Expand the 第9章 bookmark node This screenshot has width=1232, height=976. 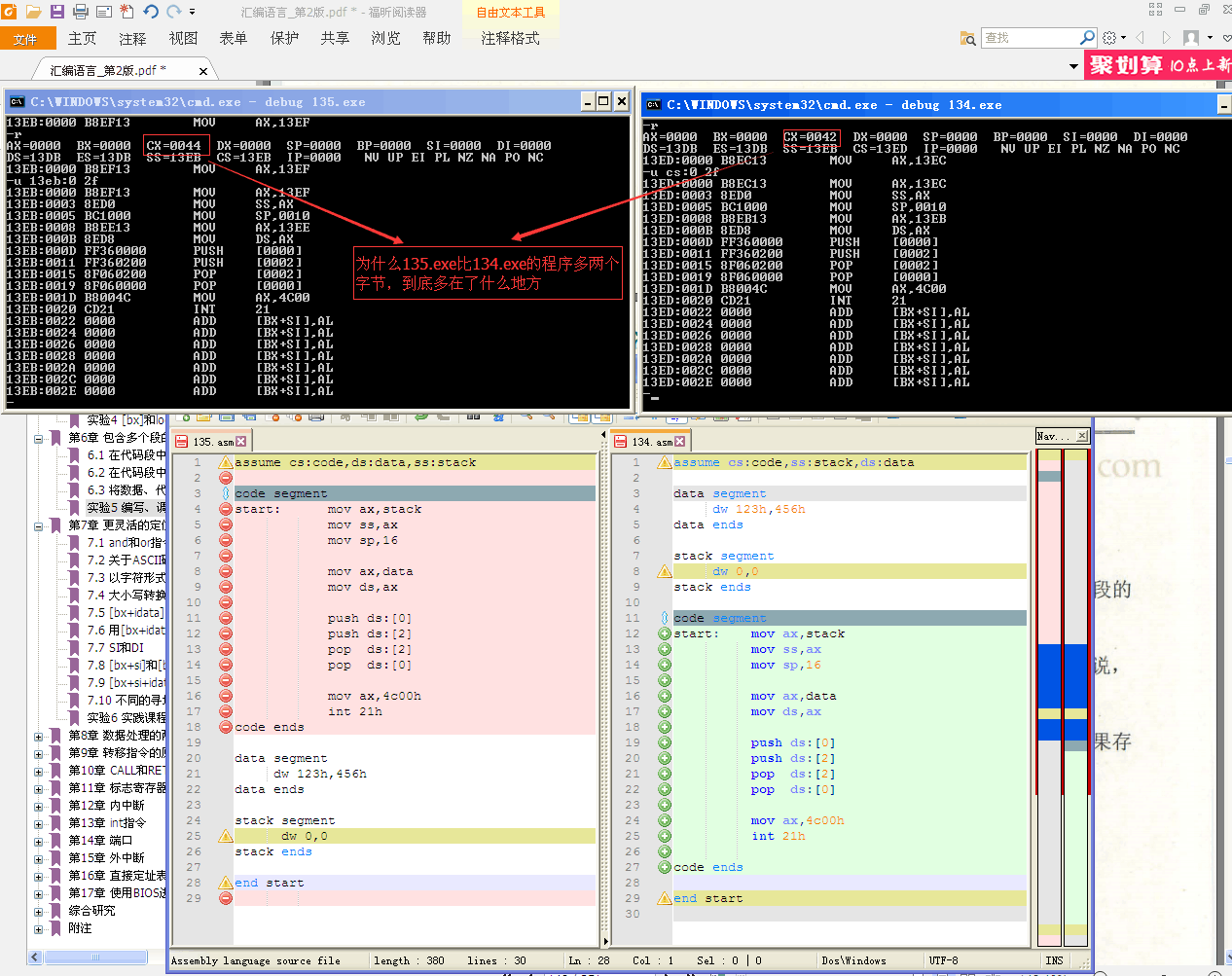pyautogui.click(x=39, y=753)
